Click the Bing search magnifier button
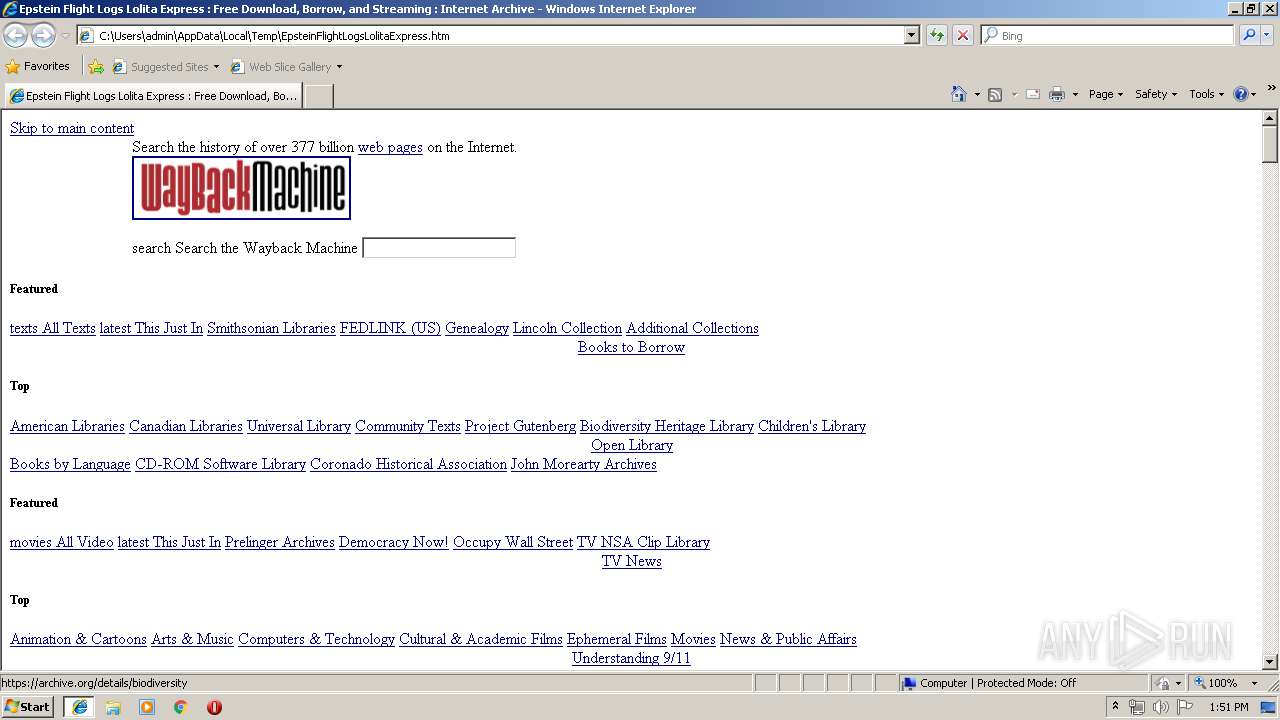1280x720 pixels. tap(1249, 35)
